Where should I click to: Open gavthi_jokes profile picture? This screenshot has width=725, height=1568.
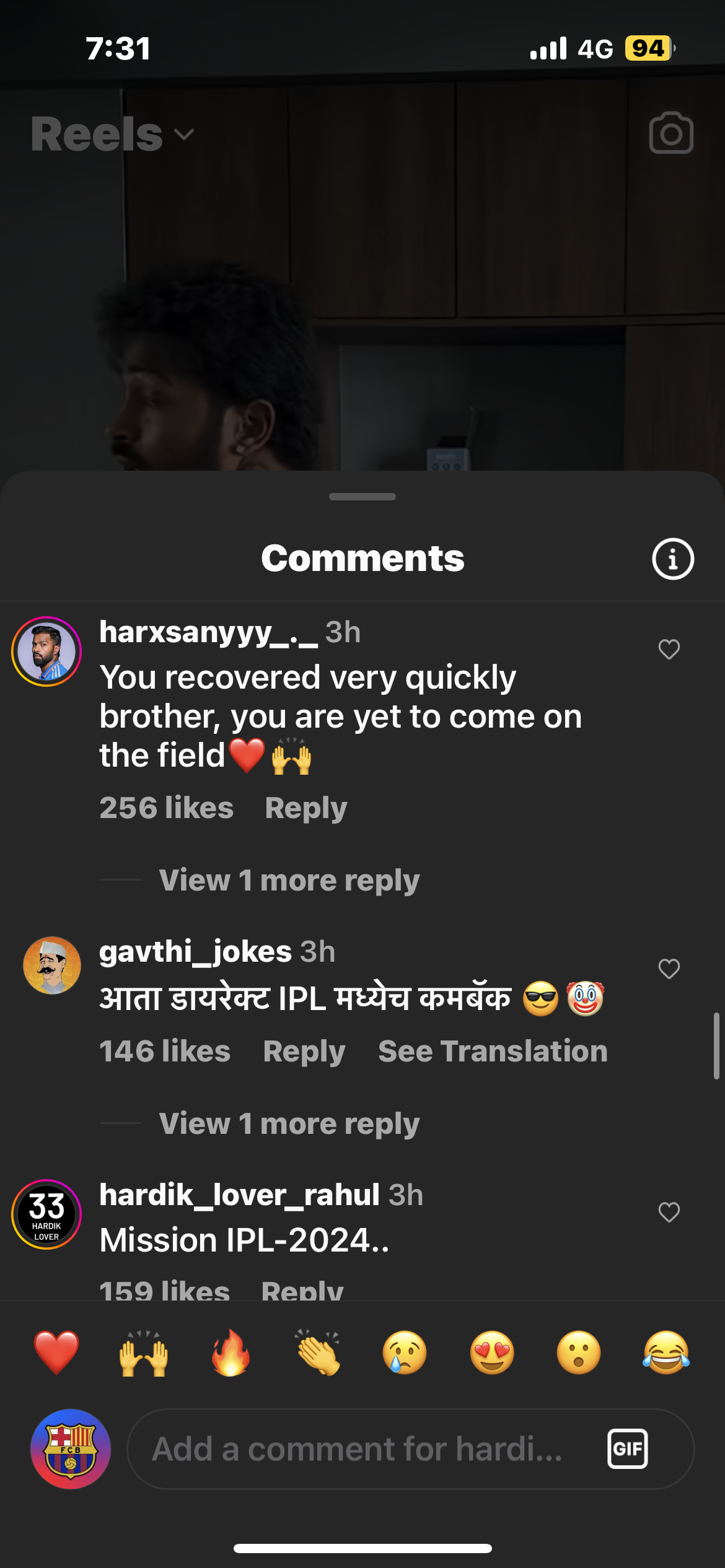[x=52, y=965]
